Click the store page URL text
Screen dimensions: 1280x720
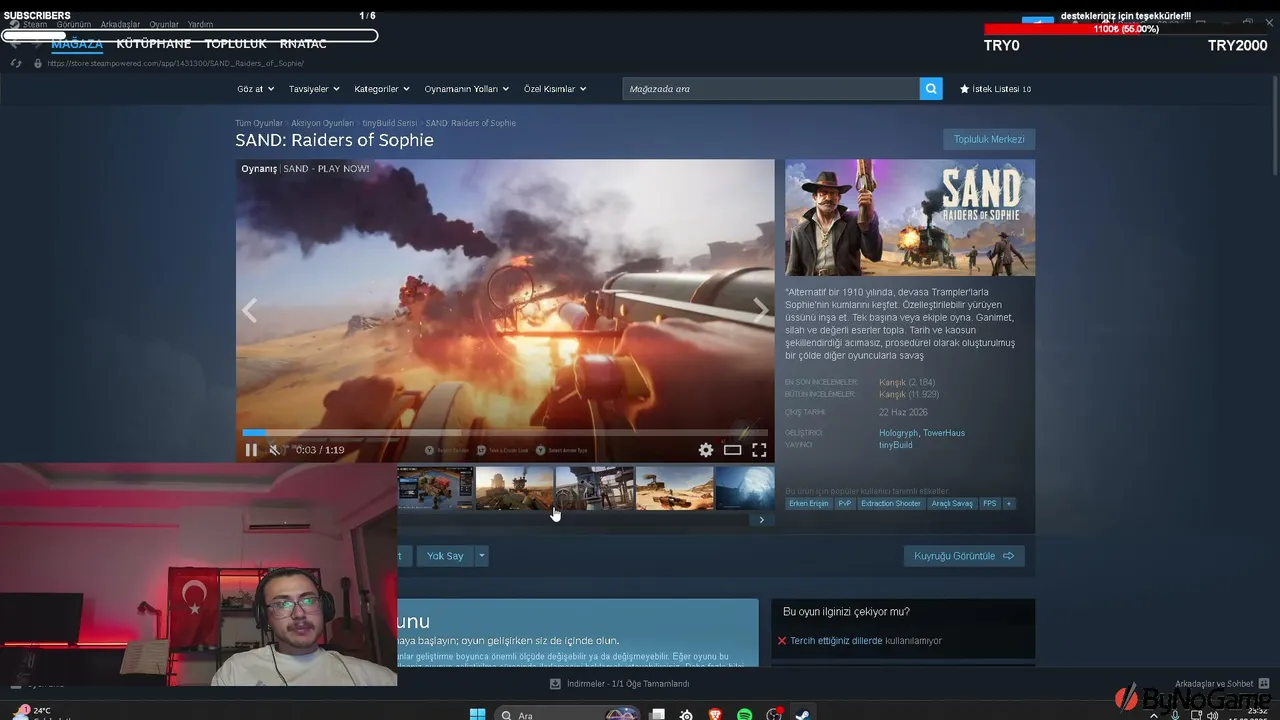click(175, 63)
